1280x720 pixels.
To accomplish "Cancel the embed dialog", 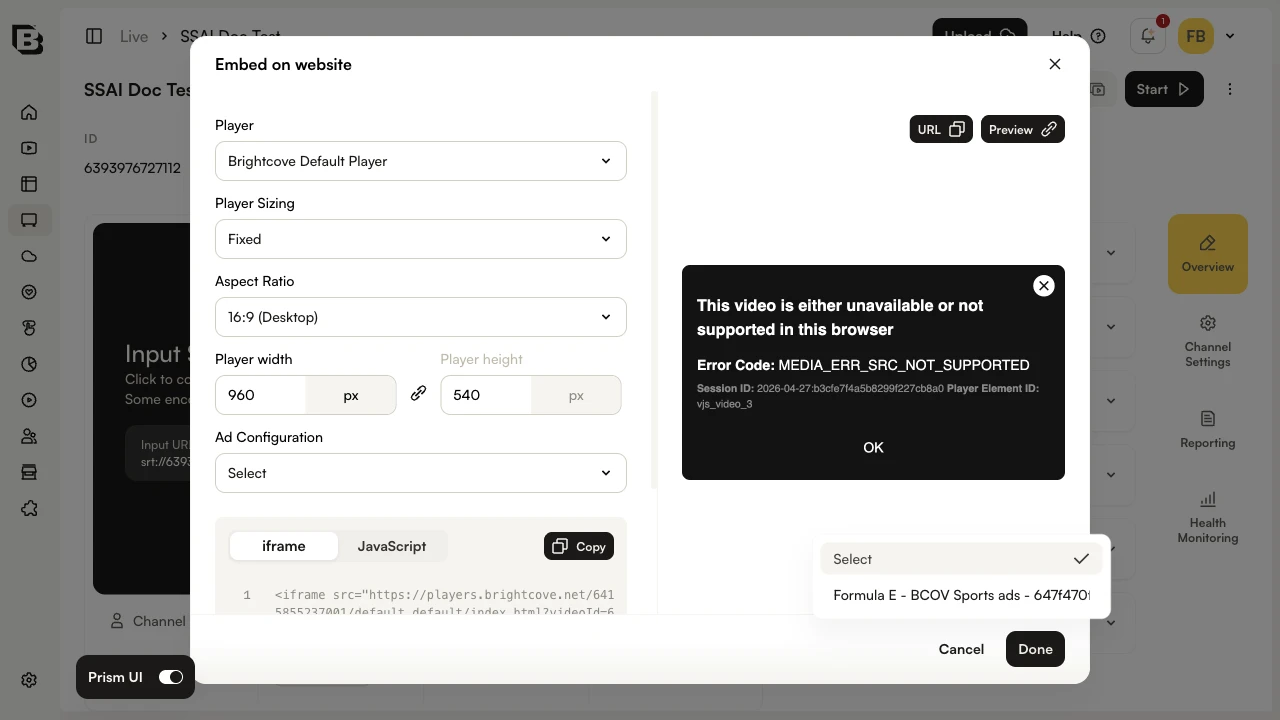I will pyautogui.click(x=961, y=649).
